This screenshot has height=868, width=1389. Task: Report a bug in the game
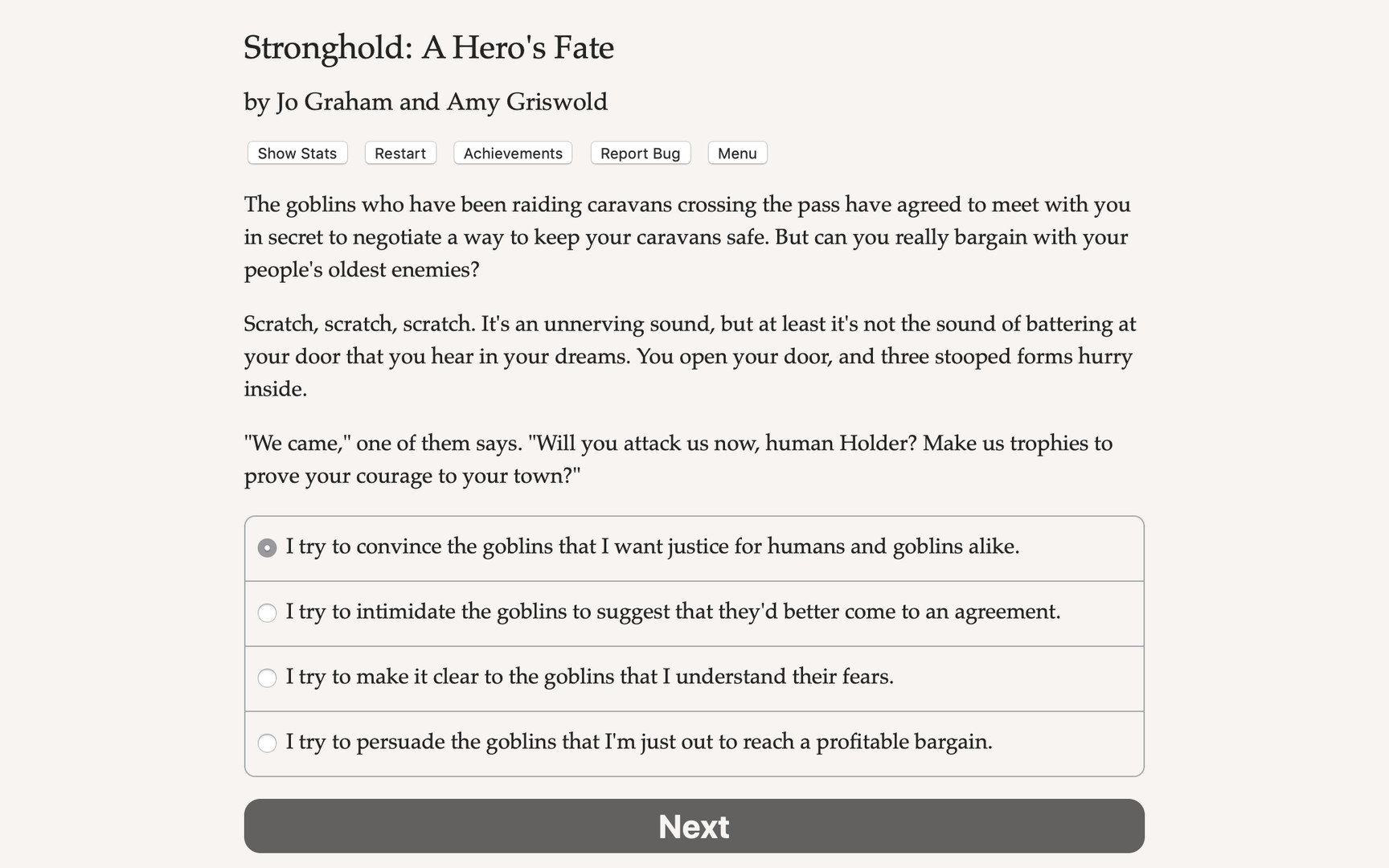click(640, 153)
